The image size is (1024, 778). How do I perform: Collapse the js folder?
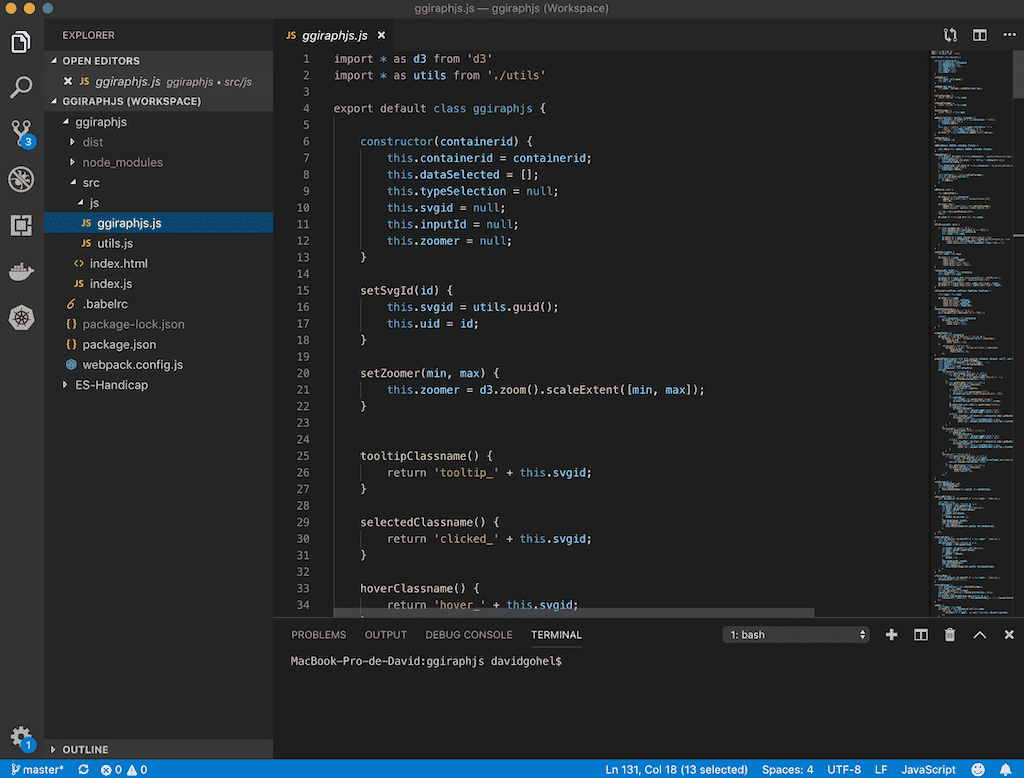tap(80, 203)
